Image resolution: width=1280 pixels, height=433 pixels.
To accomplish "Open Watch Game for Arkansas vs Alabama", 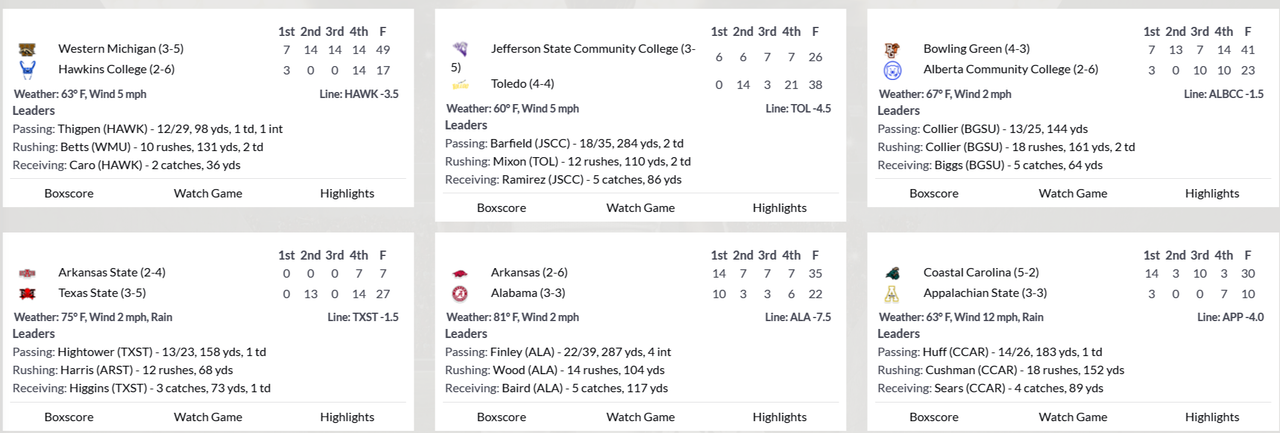I will click(640, 417).
